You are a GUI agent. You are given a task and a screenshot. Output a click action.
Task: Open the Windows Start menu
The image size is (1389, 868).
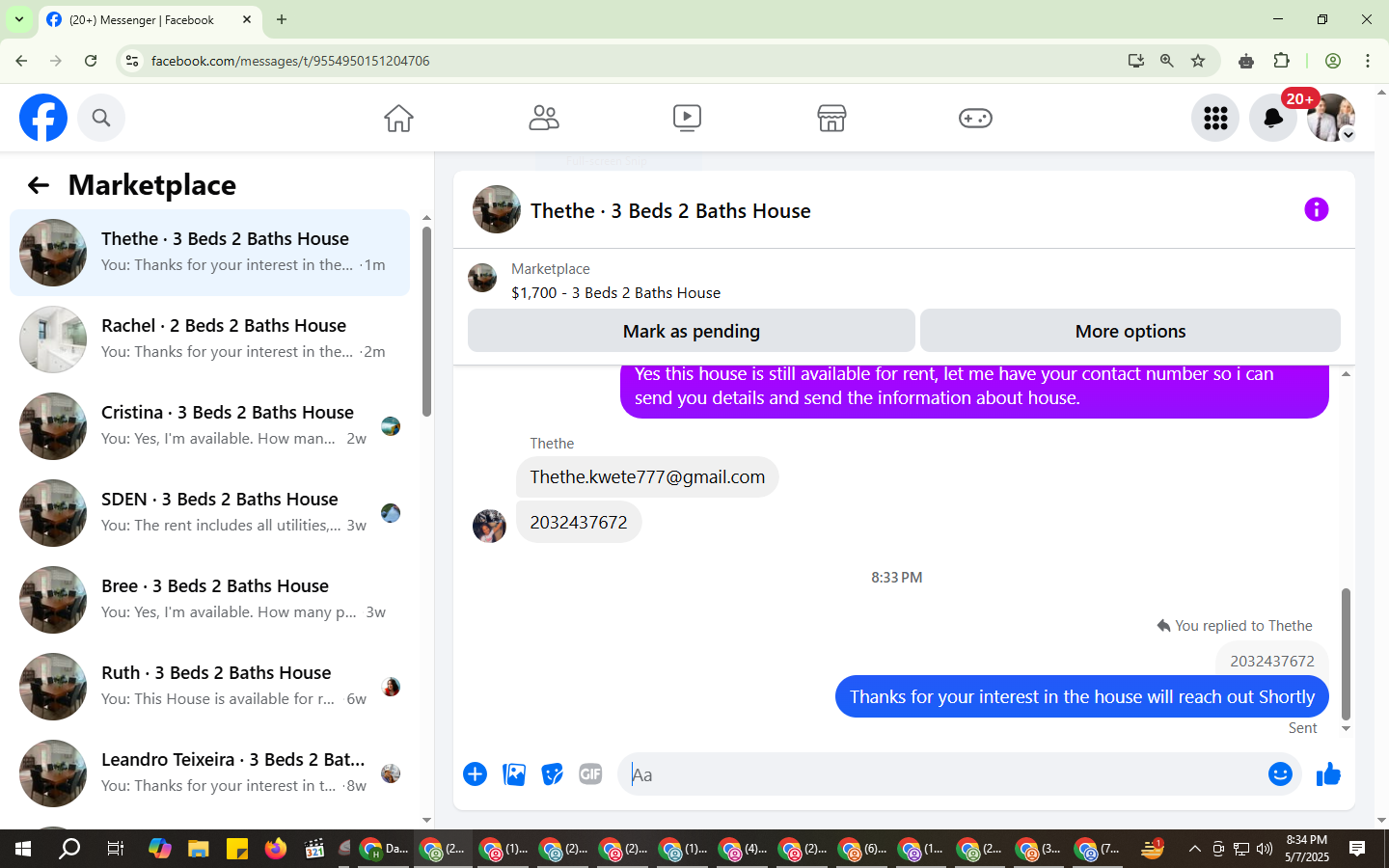(x=23, y=849)
